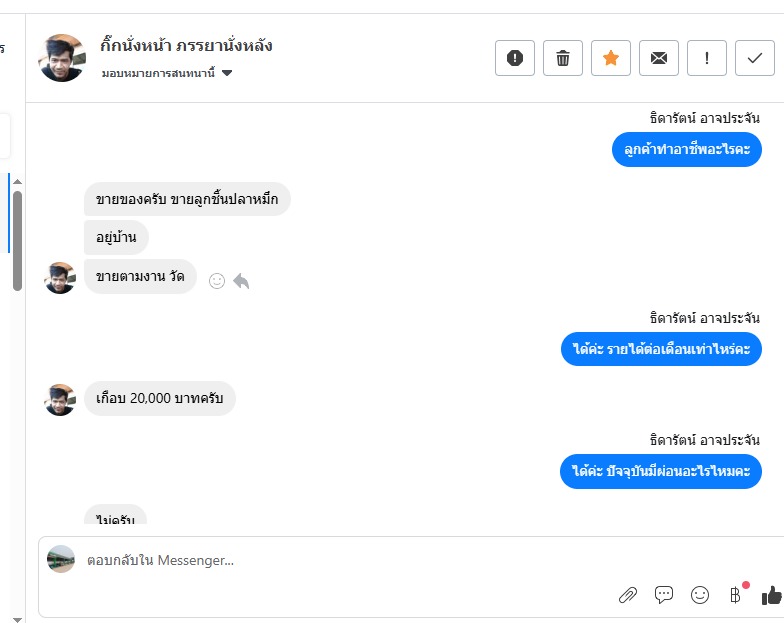784x623 pixels.
Task: Click the scroll-up arrow of the conversation list
Action: 17,181
